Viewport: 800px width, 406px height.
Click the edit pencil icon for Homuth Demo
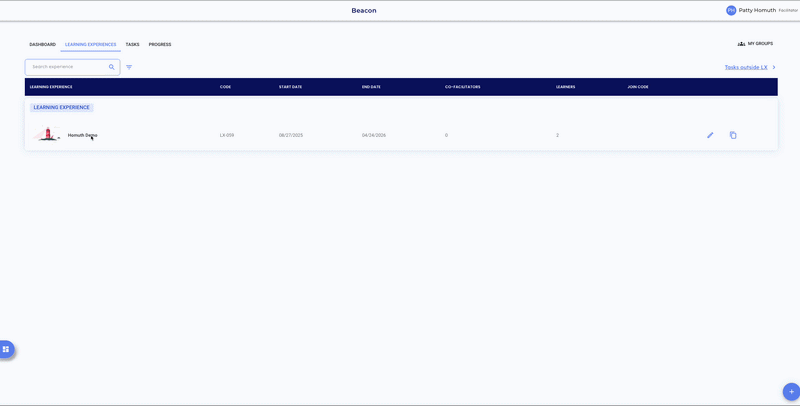(x=710, y=135)
